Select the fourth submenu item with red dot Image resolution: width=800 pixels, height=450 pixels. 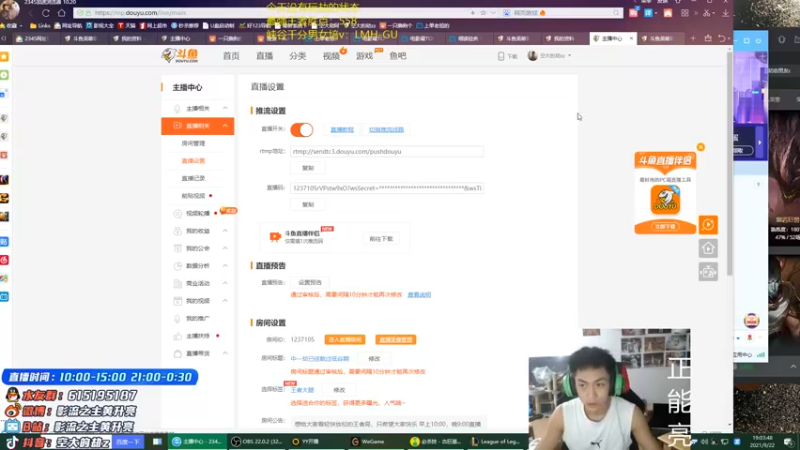click(193, 195)
